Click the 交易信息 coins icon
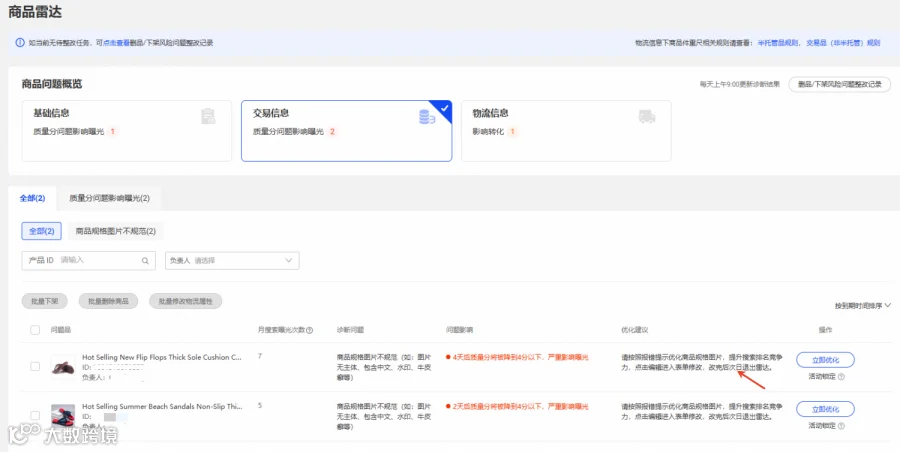 (x=426, y=117)
